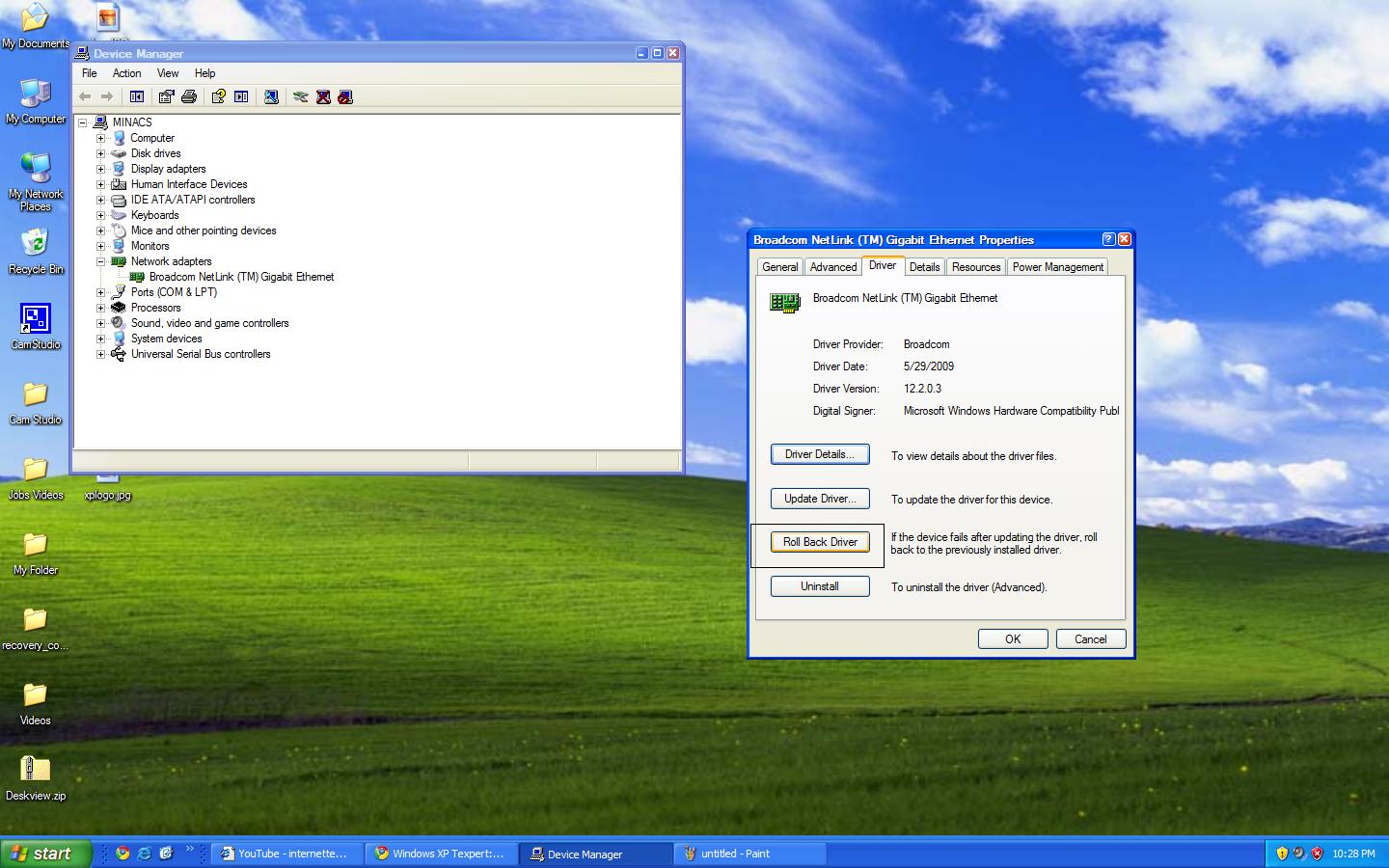Select the My Folder desktop icon
Viewport: 1389px width, 868px height.
tap(36, 553)
